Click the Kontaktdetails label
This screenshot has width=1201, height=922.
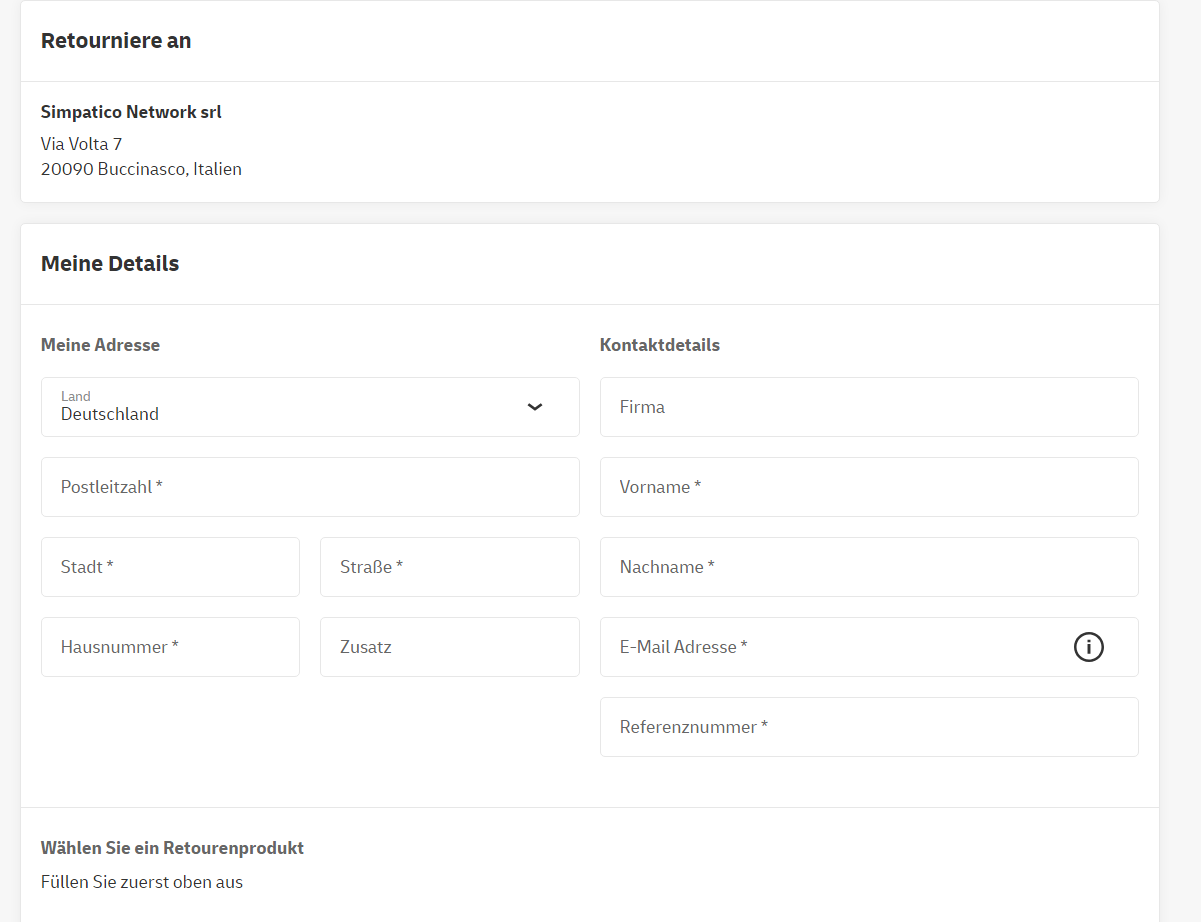click(659, 345)
